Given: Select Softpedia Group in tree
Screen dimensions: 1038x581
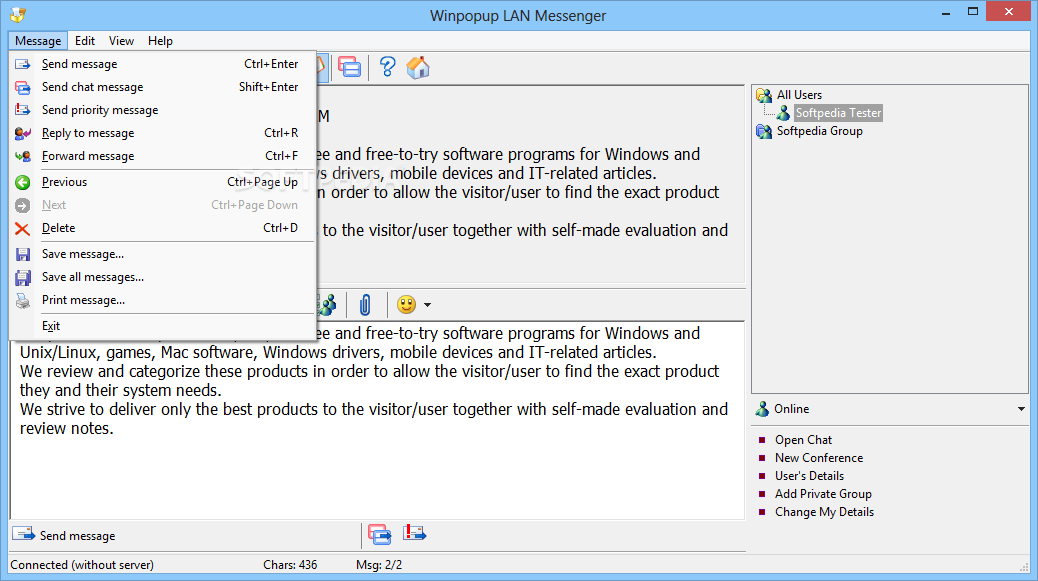Looking at the screenshot, I should (x=820, y=131).
